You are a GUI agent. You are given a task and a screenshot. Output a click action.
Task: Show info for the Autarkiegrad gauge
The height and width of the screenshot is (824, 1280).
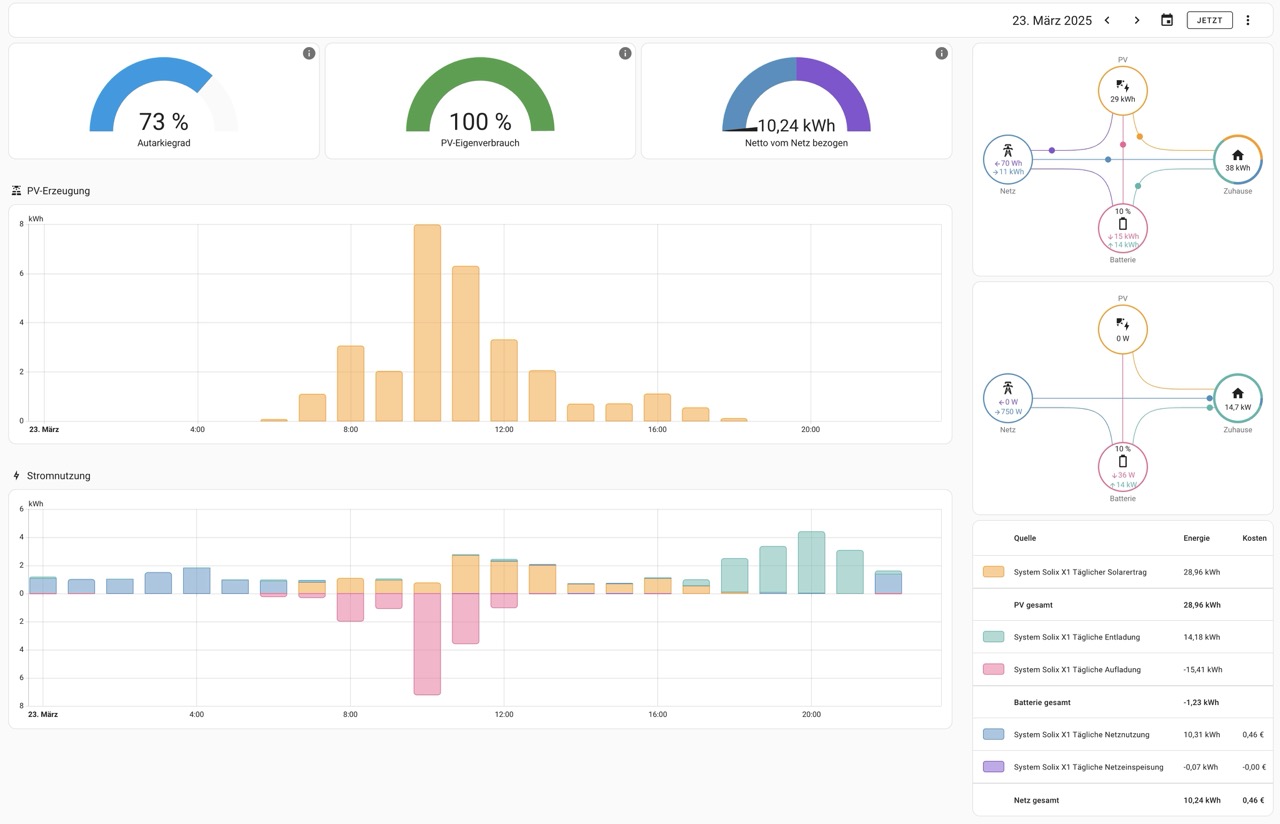pos(309,53)
